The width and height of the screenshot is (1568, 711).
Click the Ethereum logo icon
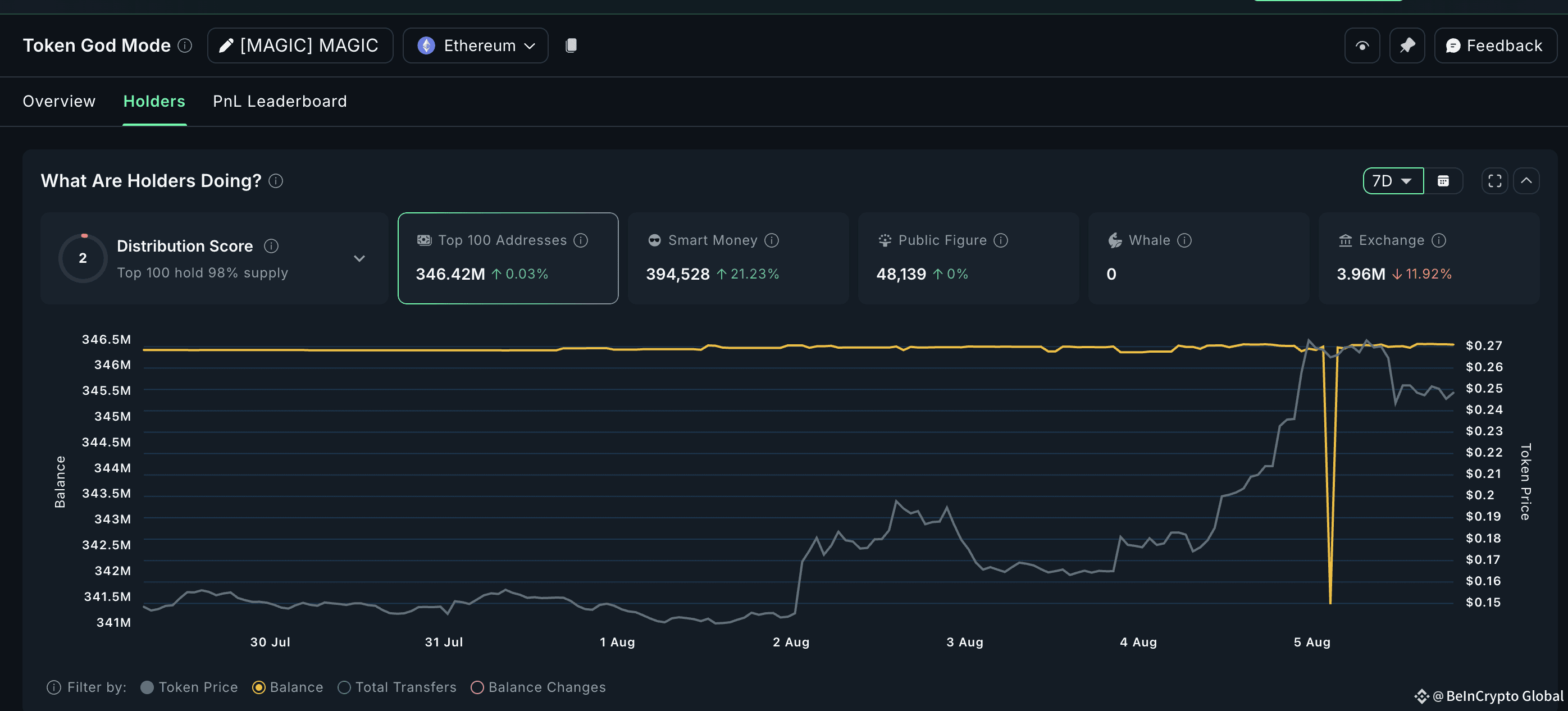426,45
